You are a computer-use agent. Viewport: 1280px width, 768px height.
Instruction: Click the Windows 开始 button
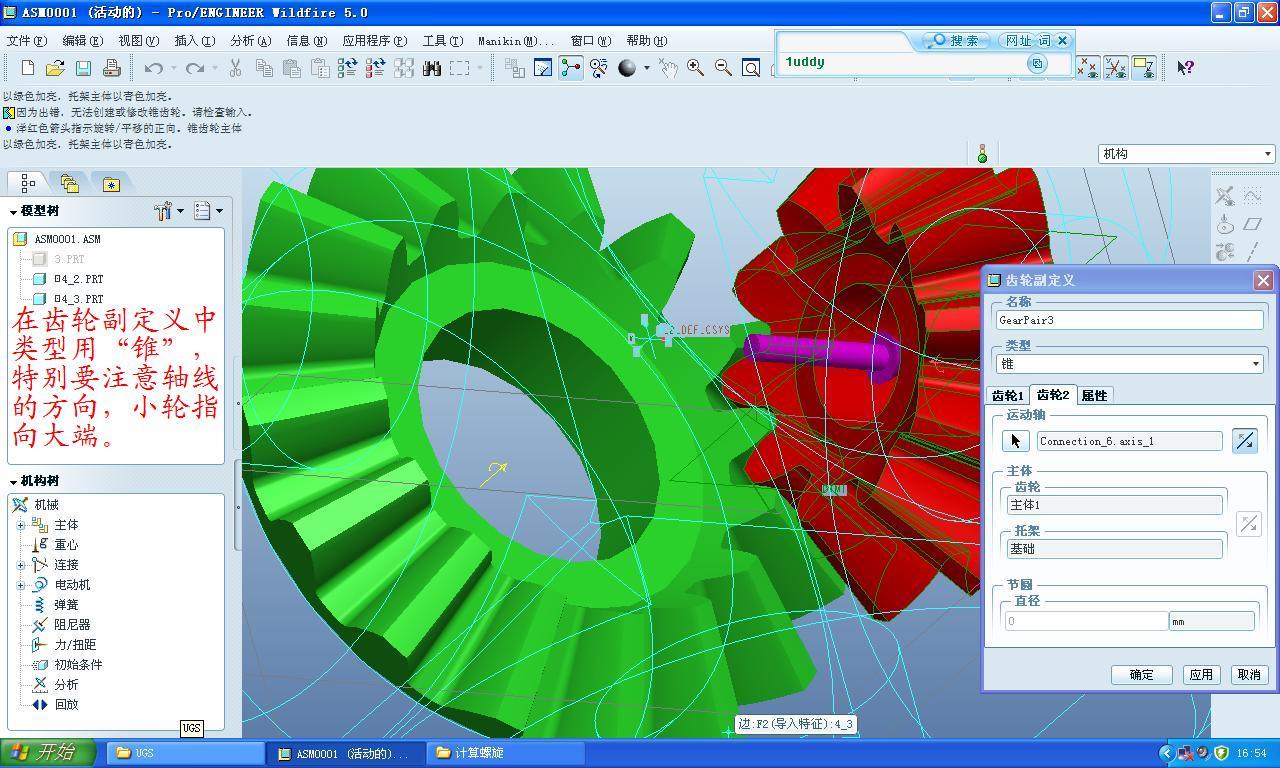[x=48, y=753]
